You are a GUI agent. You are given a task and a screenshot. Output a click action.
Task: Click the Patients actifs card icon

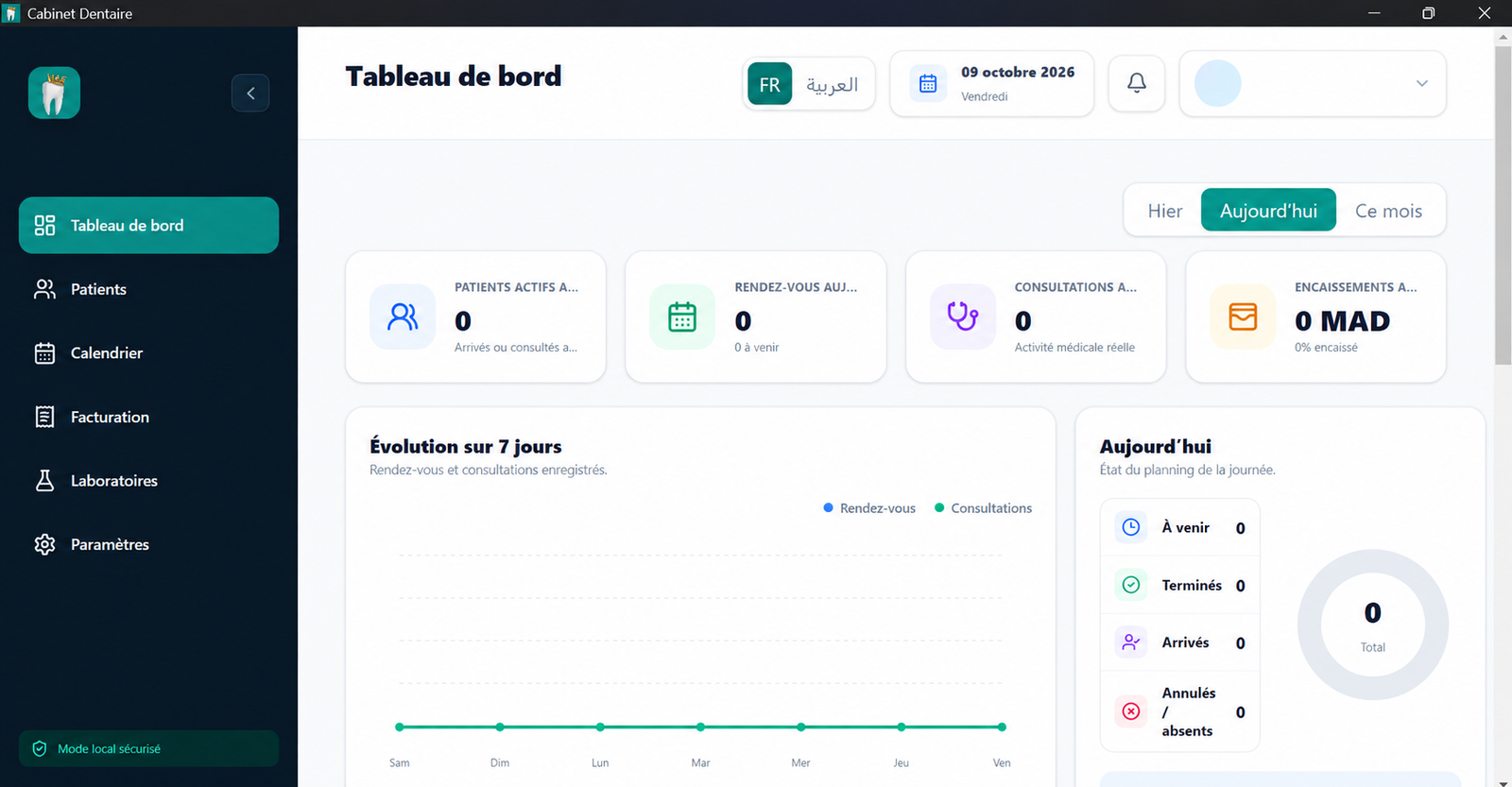tap(403, 317)
